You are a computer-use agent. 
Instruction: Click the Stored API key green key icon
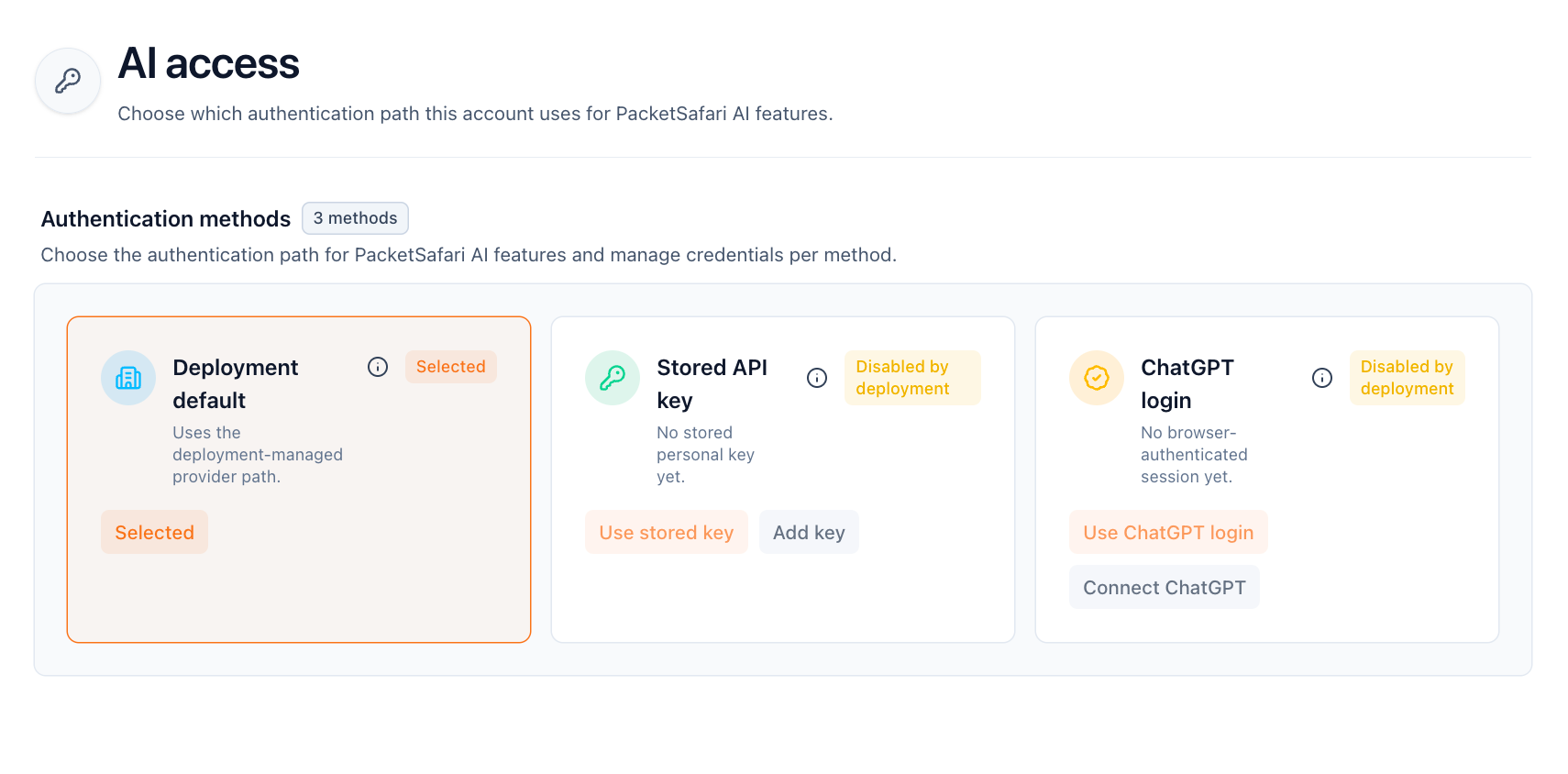click(613, 378)
